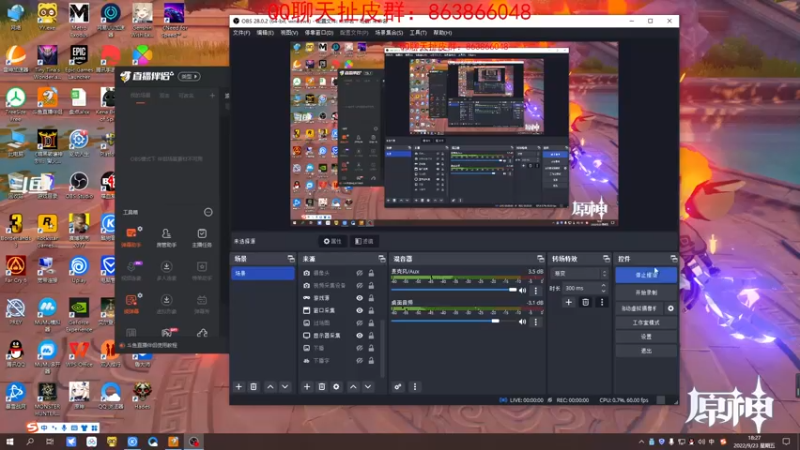Move source up in Sources panel
800x450 pixels.
click(353, 387)
